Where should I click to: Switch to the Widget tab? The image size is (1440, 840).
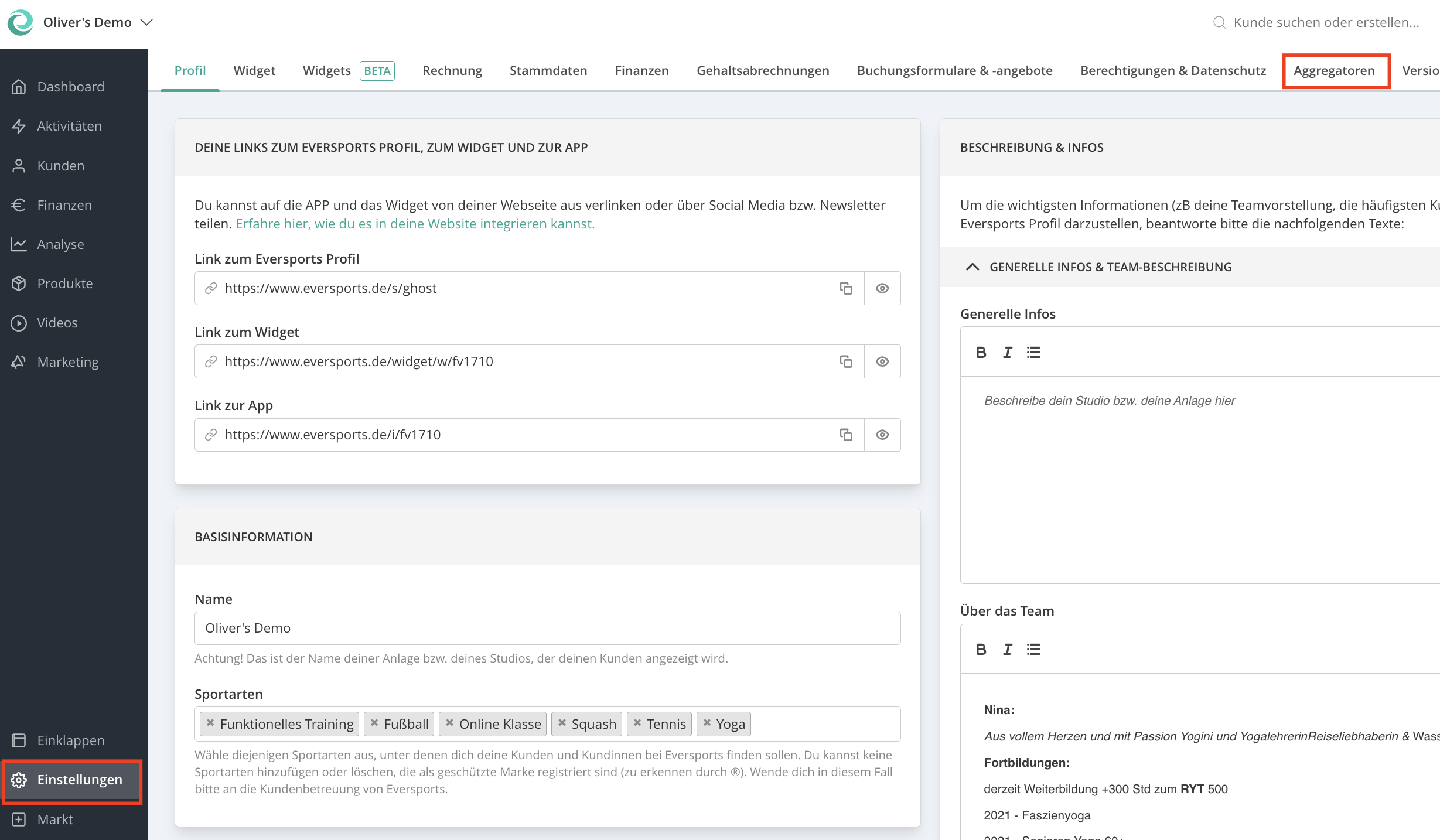click(x=254, y=70)
